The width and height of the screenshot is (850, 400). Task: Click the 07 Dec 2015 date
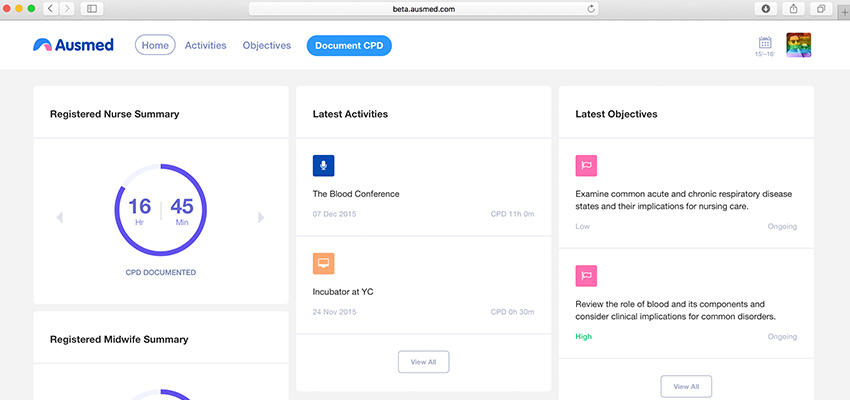tap(334, 214)
